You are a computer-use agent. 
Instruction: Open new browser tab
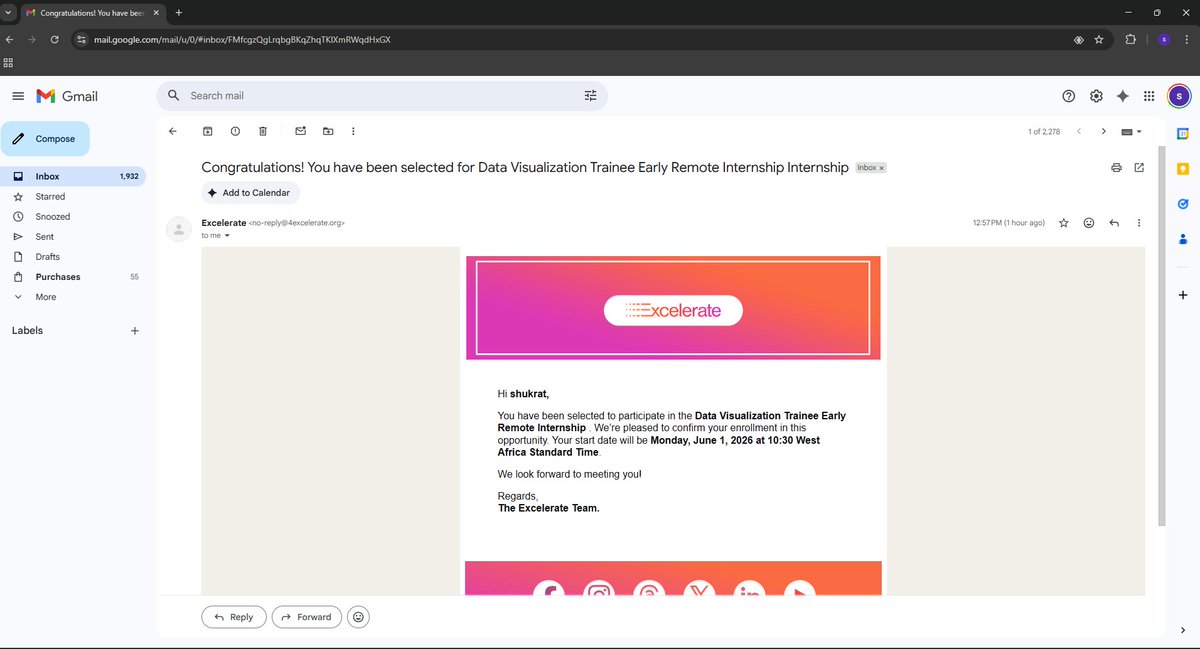point(179,12)
